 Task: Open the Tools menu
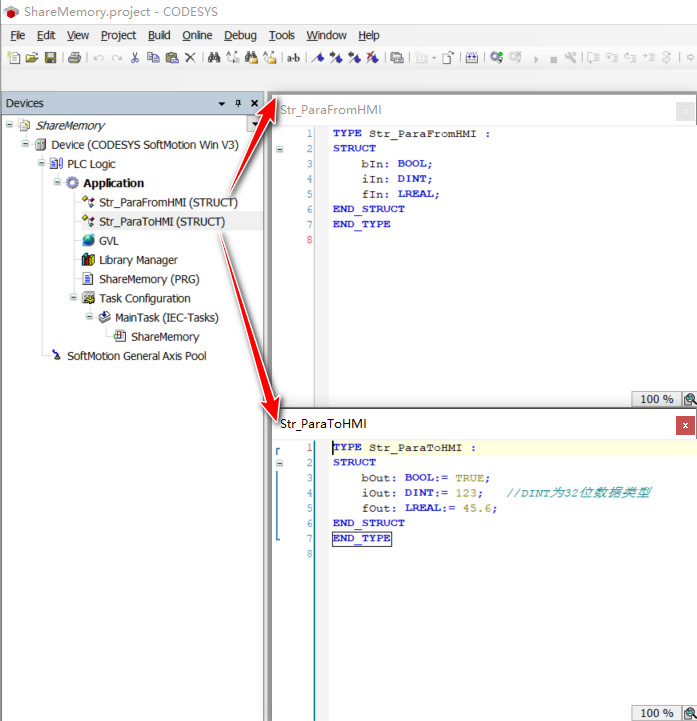tap(282, 35)
